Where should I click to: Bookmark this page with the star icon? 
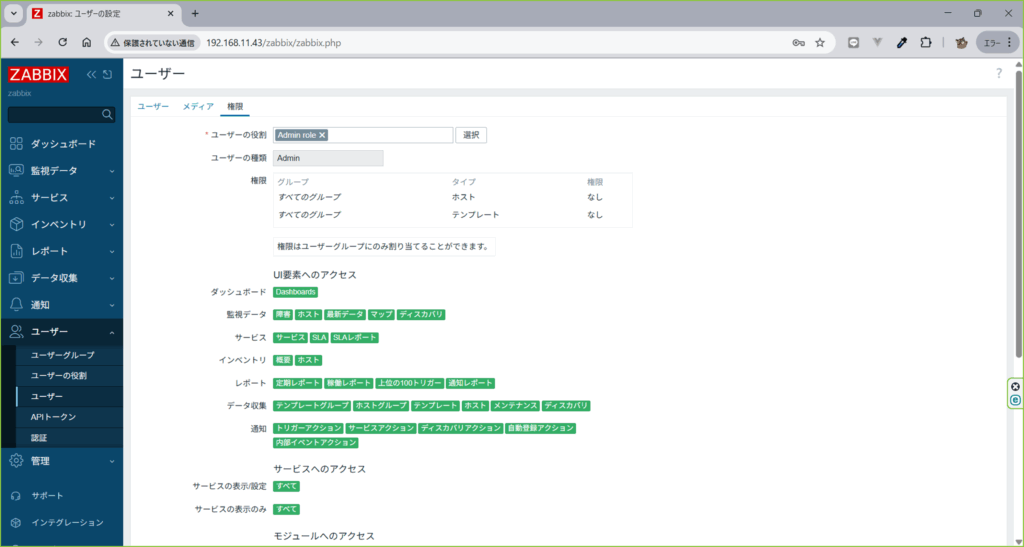pyautogui.click(x=820, y=43)
